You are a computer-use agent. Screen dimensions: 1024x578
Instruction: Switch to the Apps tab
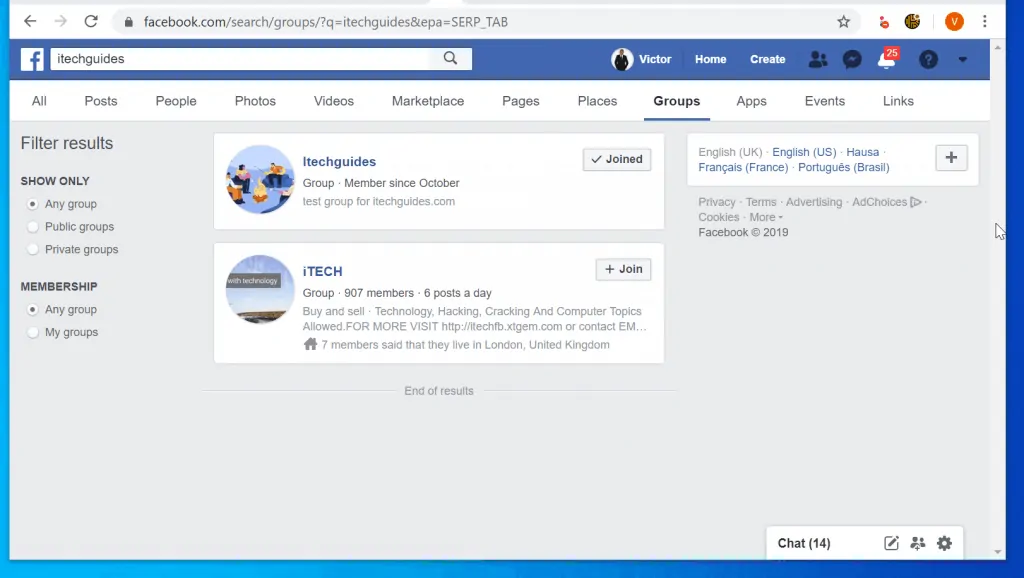pos(751,101)
